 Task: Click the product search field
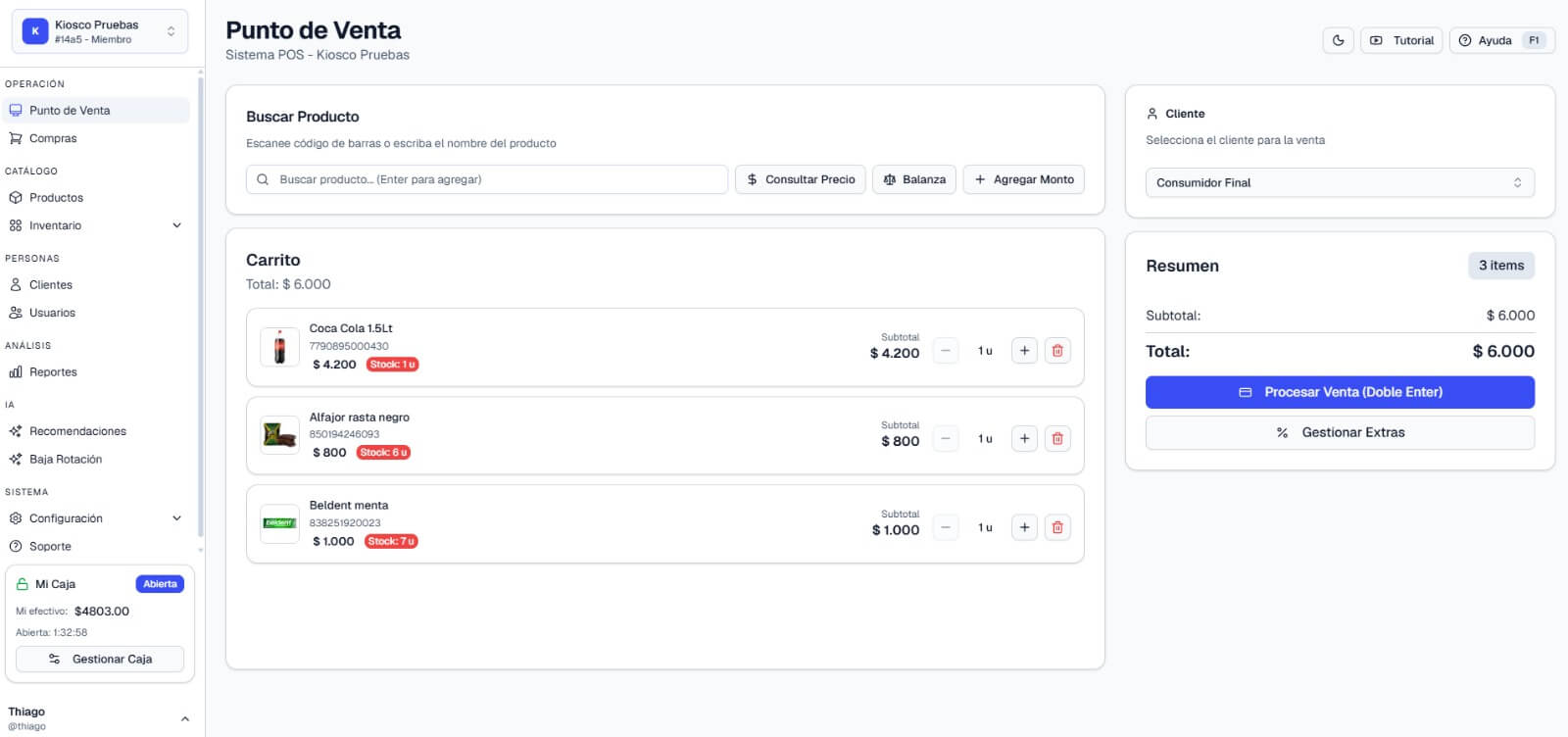click(x=487, y=179)
